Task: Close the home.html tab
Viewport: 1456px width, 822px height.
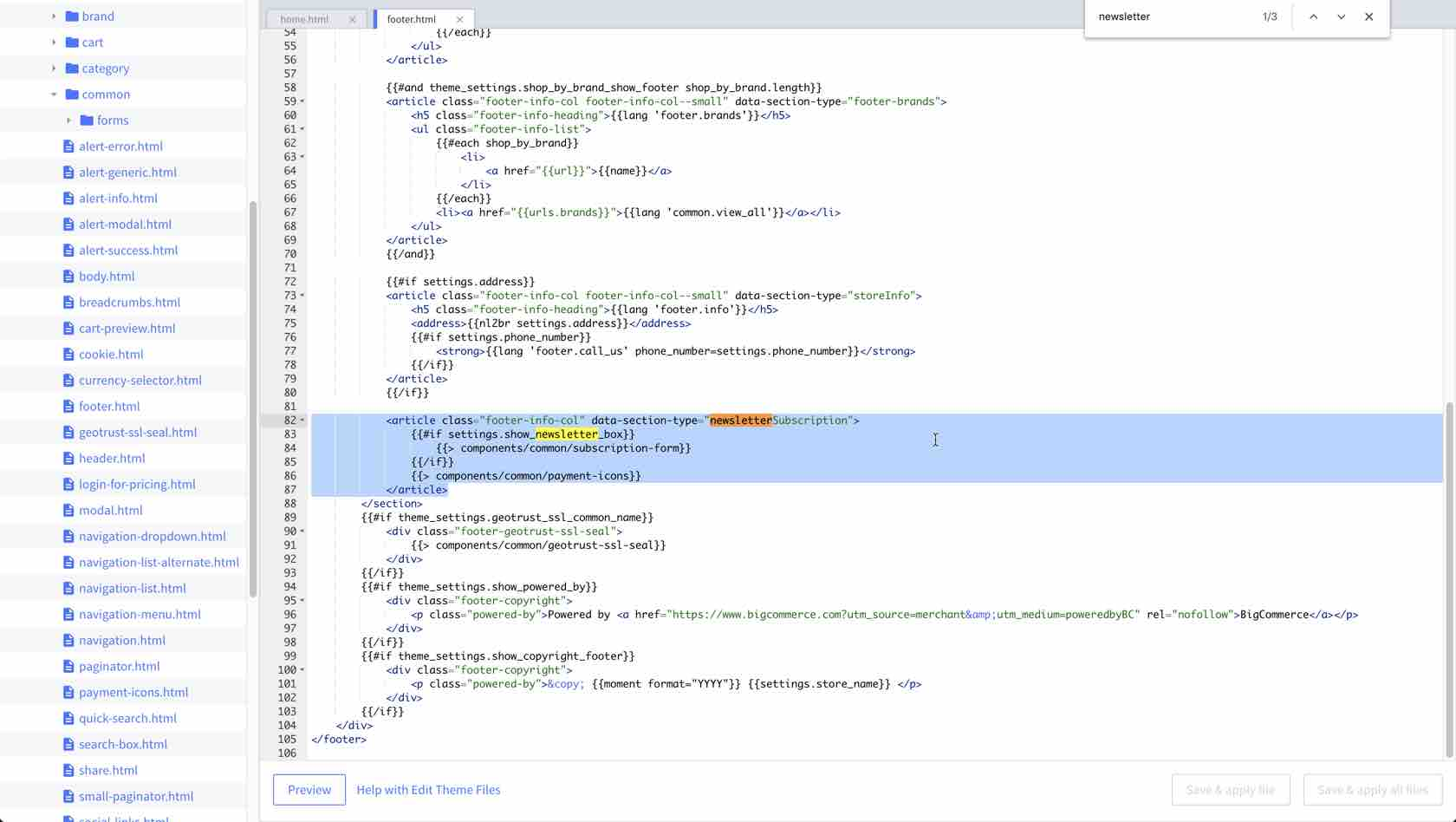Action: (352, 18)
